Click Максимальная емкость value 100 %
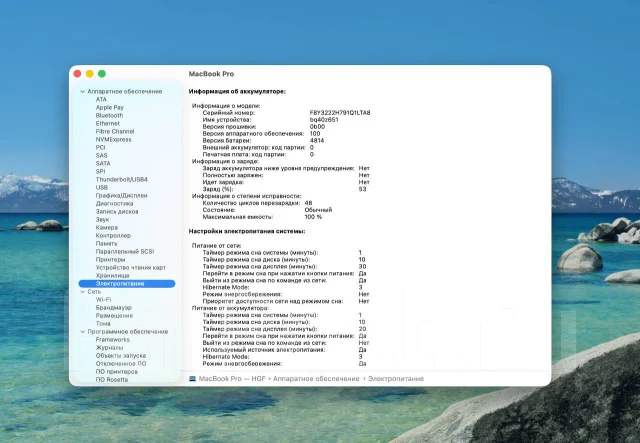This screenshot has height=443, width=640. (313, 217)
